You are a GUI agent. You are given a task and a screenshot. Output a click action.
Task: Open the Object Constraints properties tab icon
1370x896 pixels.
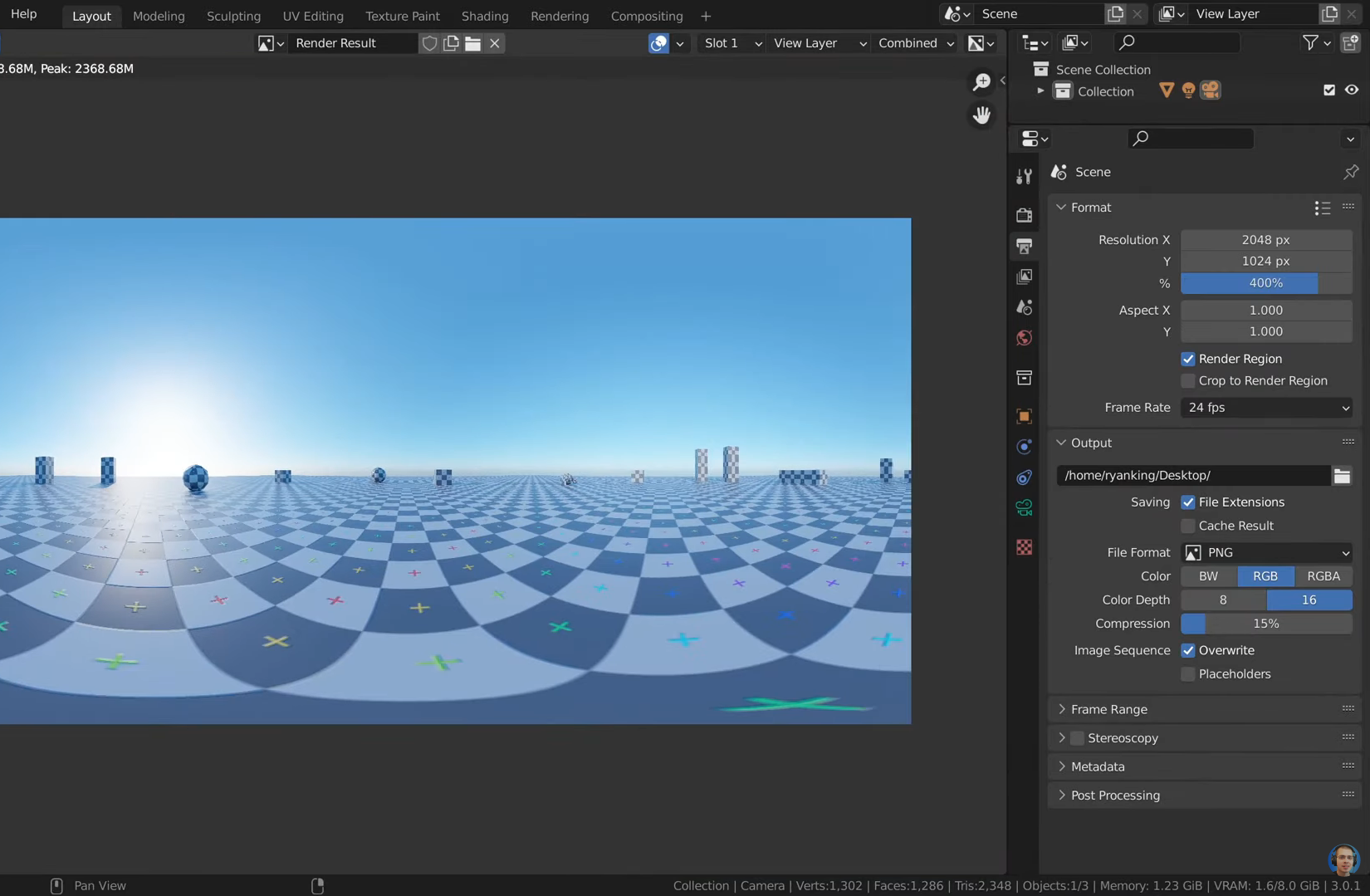[x=1024, y=477]
